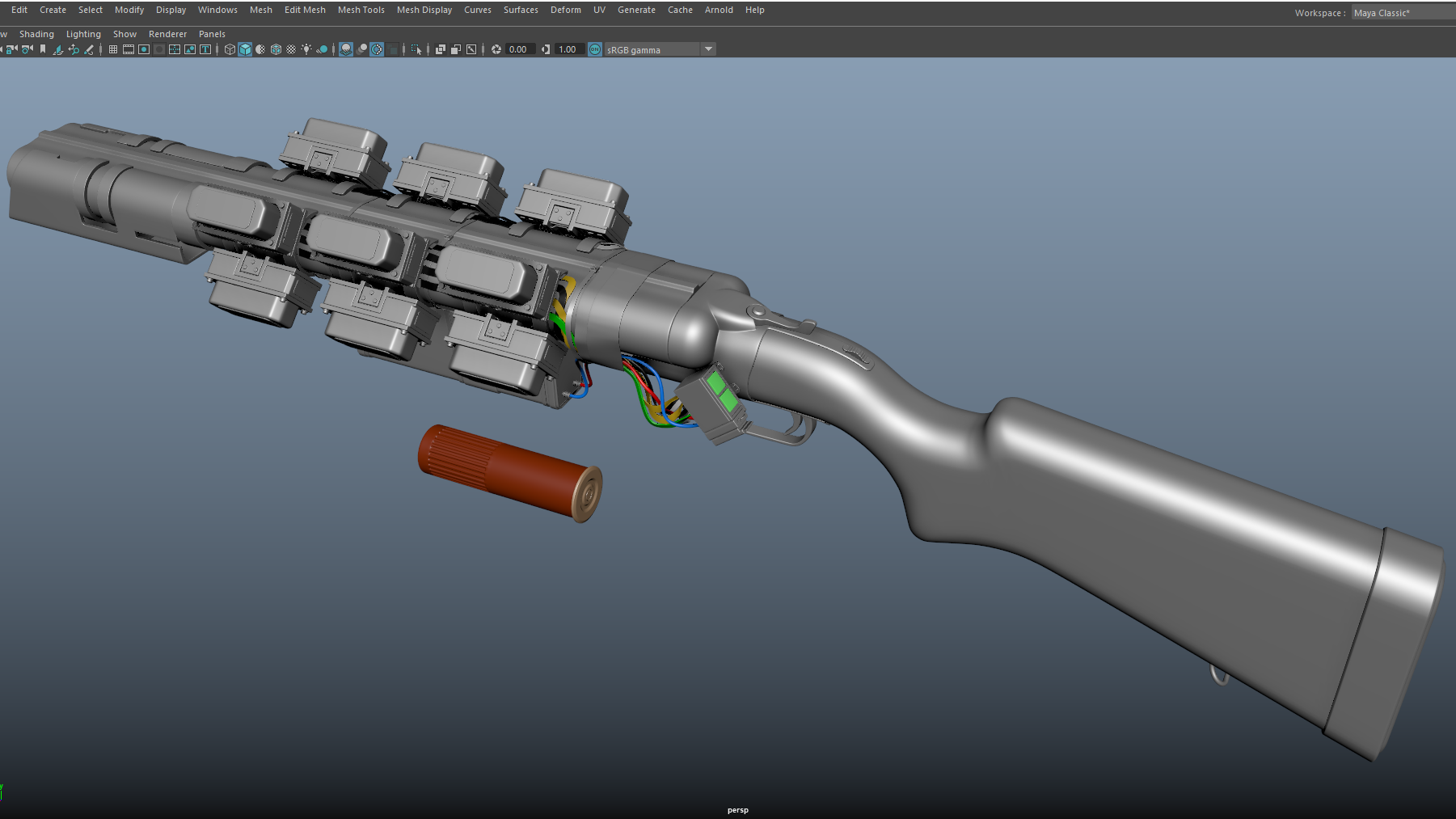Toggle the viewport Grid display
Image resolution: width=1456 pixels, height=819 pixels.
click(x=113, y=49)
